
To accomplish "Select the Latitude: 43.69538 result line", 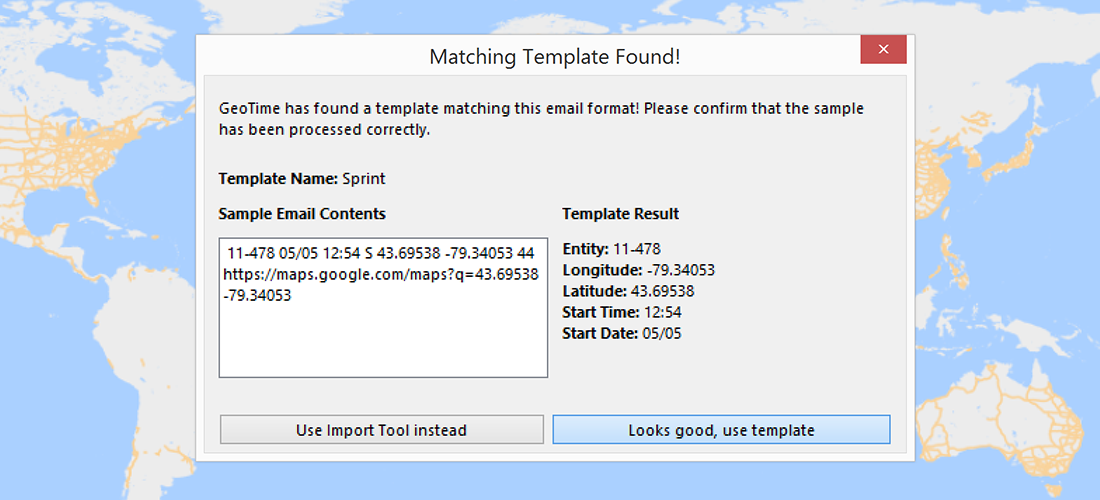I will point(628,291).
